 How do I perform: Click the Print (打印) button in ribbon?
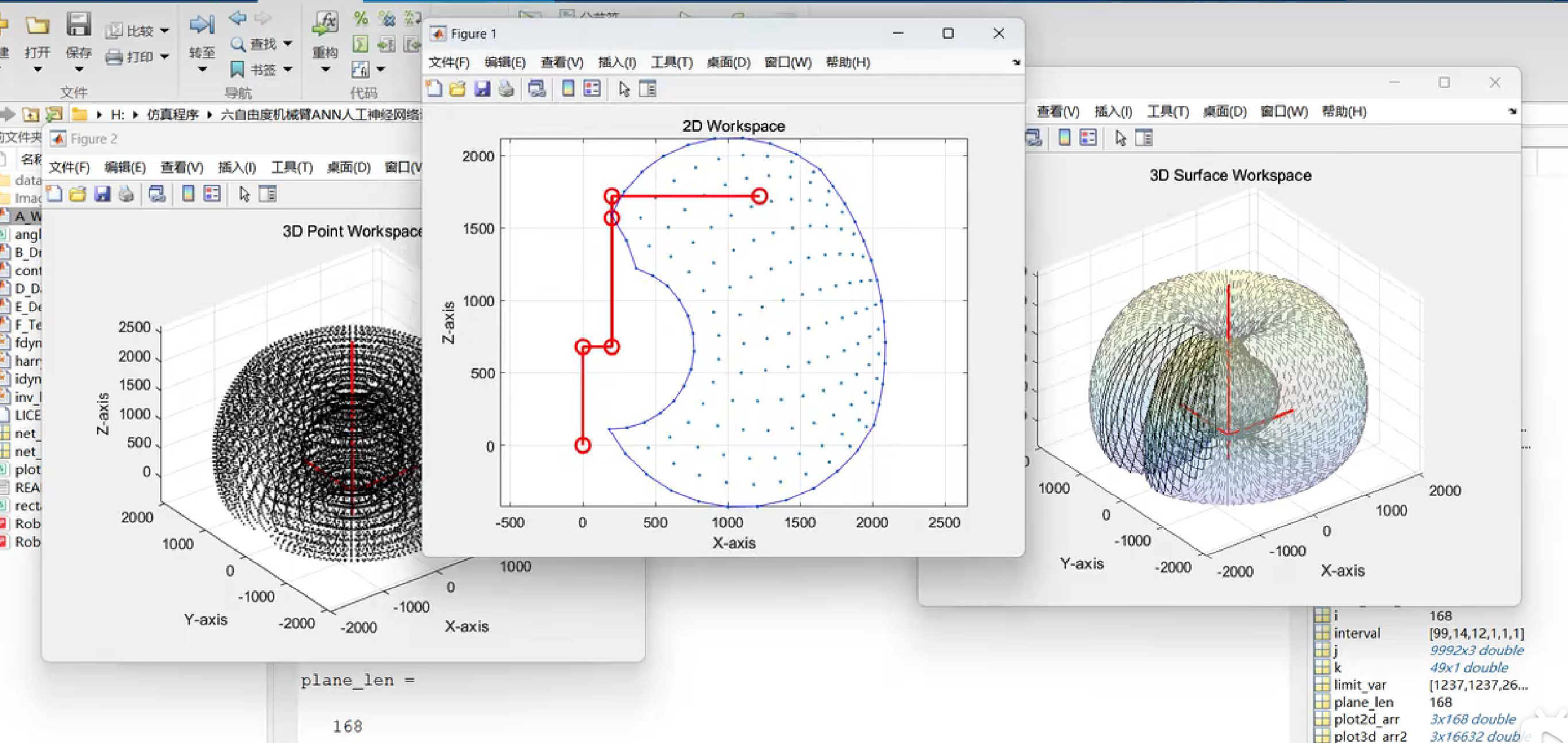[129, 57]
